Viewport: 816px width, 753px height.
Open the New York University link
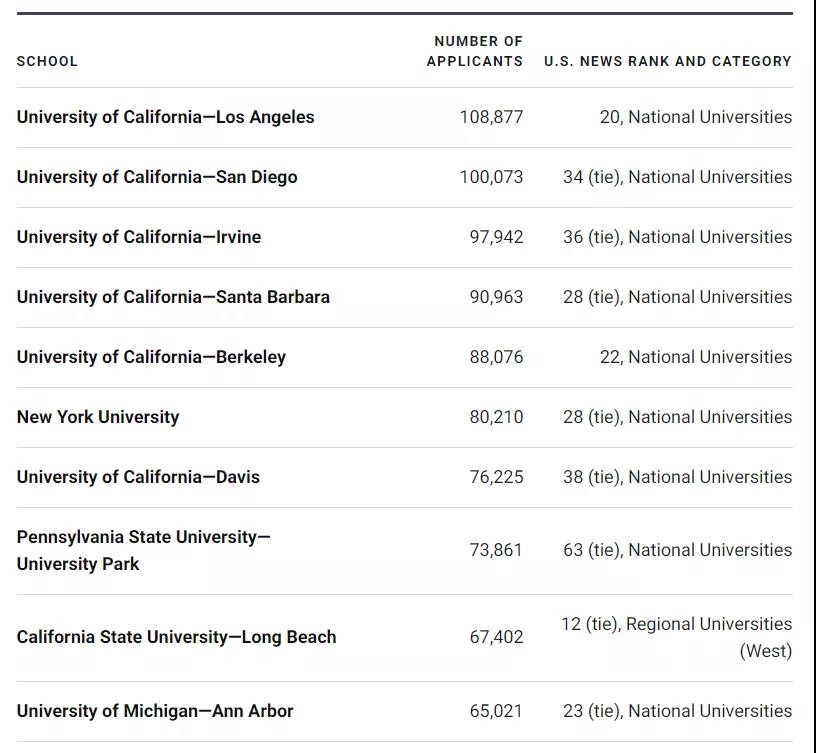point(98,417)
